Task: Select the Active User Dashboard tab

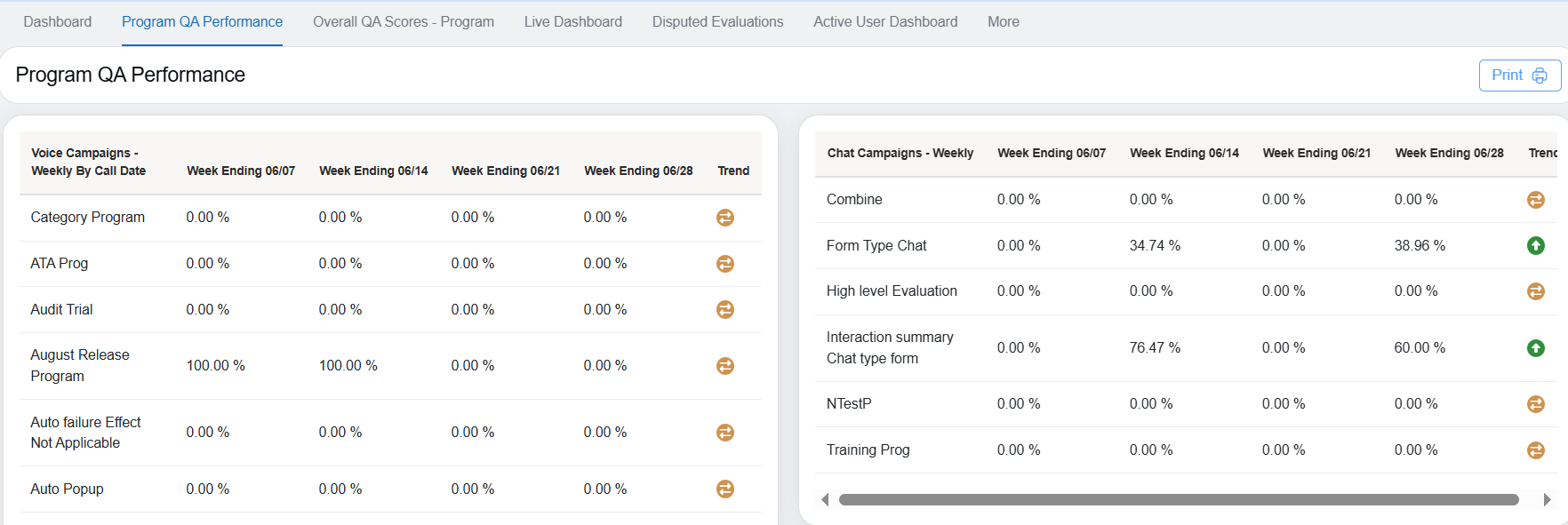Action: click(x=885, y=22)
